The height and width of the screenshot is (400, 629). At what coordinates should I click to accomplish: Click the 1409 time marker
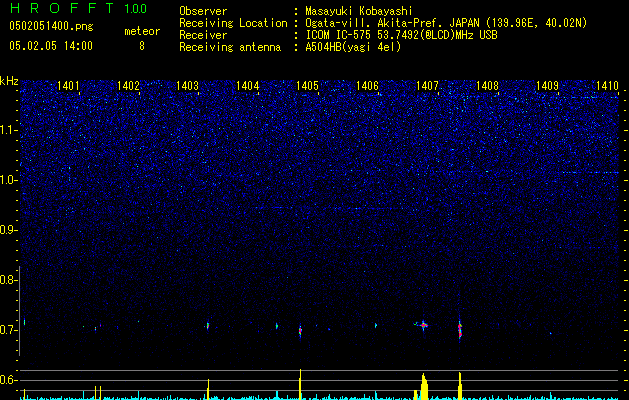[x=547, y=85]
